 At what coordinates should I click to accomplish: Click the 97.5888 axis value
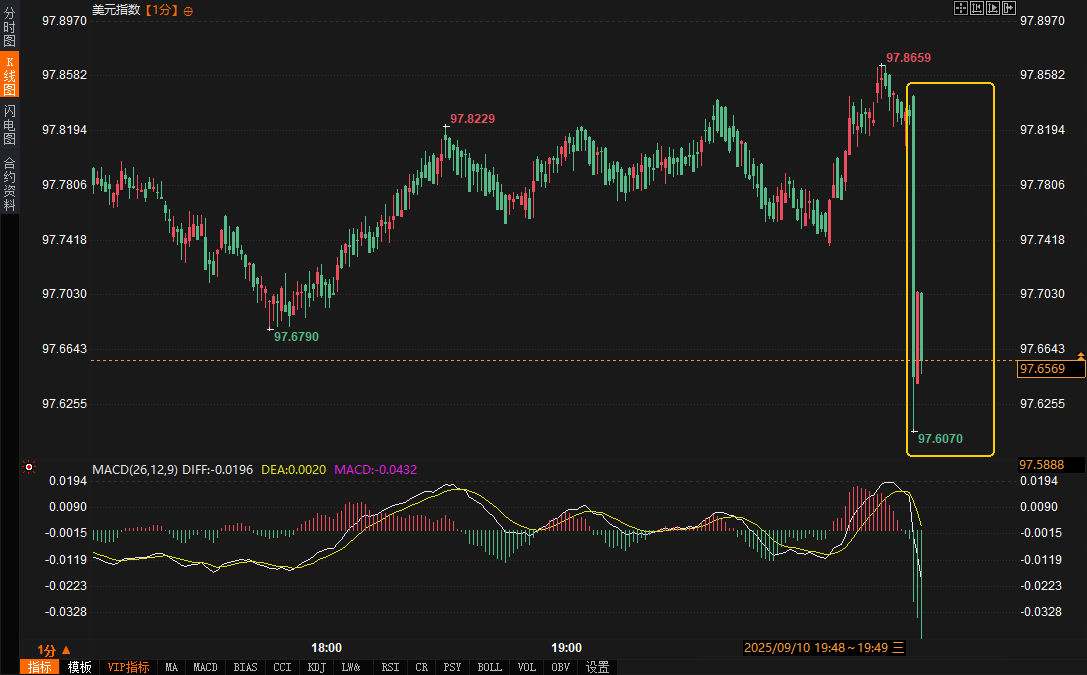point(1042,464)
